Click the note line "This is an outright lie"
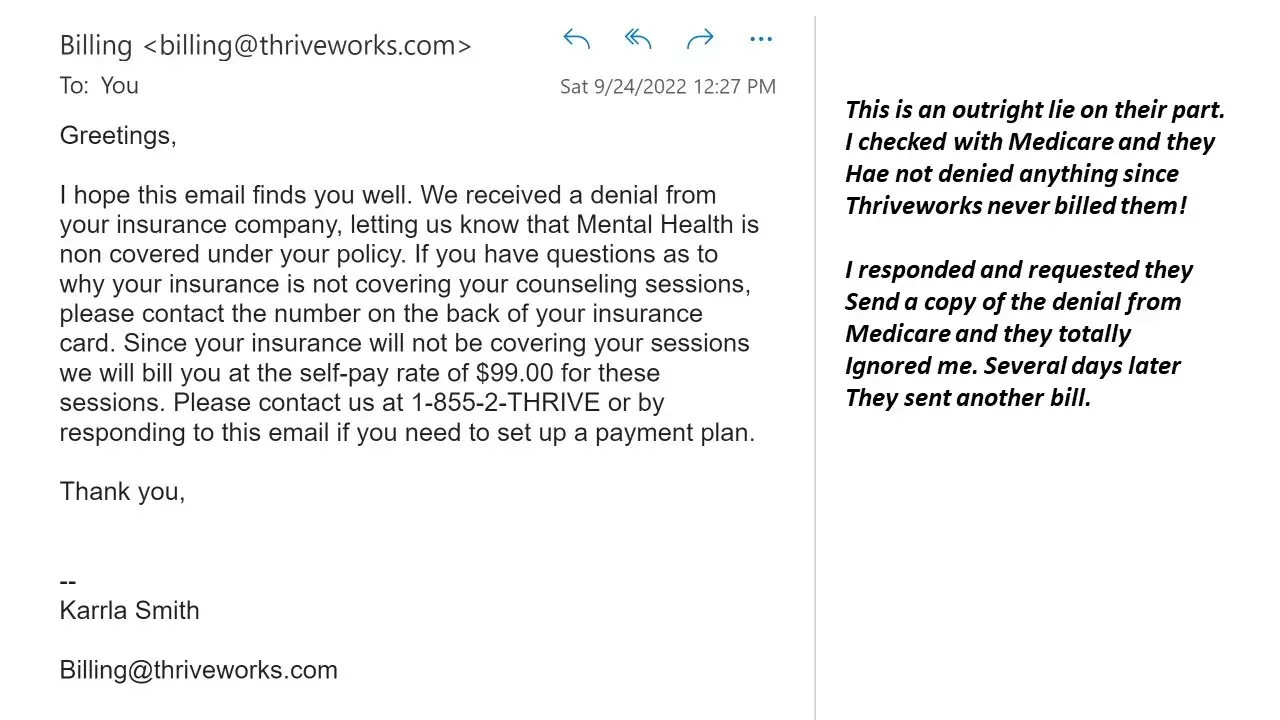 tap(1034, 110)
